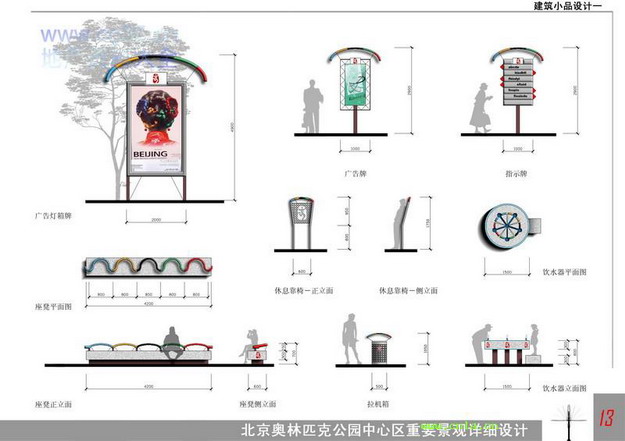
Task: Click the 休息靠椅－侧立面 caption
Action: 408,290
